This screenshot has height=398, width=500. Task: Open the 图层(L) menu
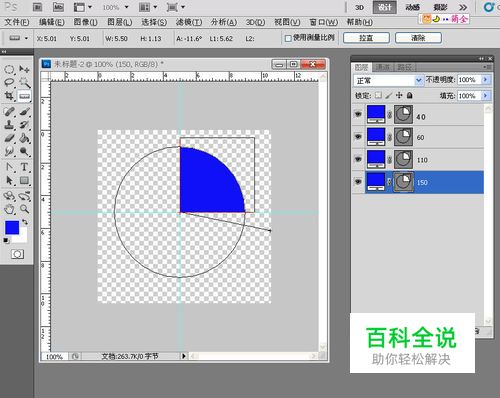120,22
